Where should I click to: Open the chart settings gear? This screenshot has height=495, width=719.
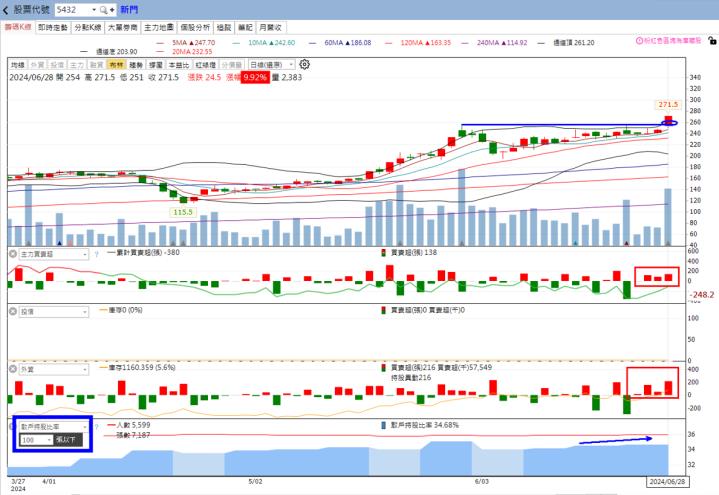pos(304,64)
